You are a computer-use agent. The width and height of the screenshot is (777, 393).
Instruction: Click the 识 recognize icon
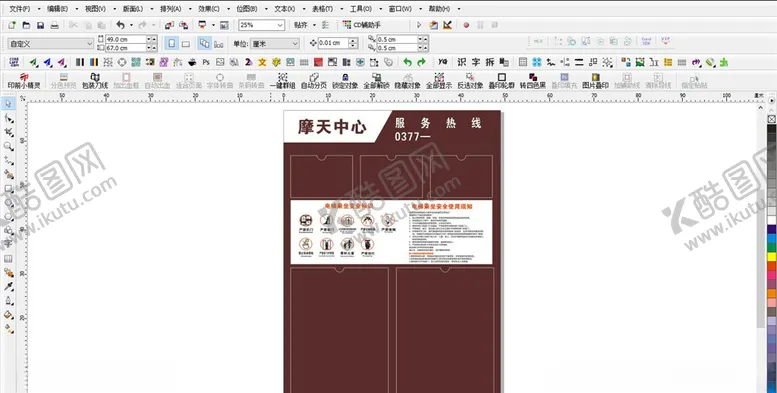point(462,62)
